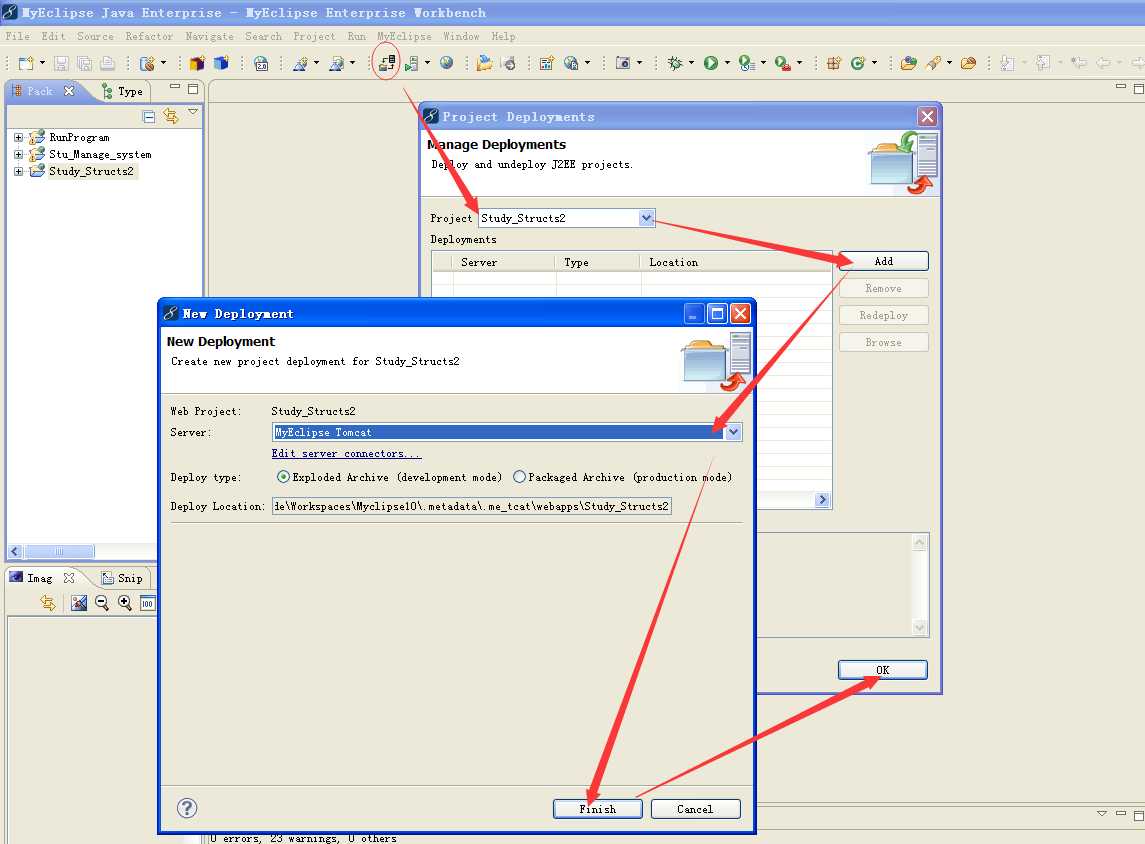Click Link with Editor icon in Package Explorer
This screenshot has width=1145, height=844.
171,115
